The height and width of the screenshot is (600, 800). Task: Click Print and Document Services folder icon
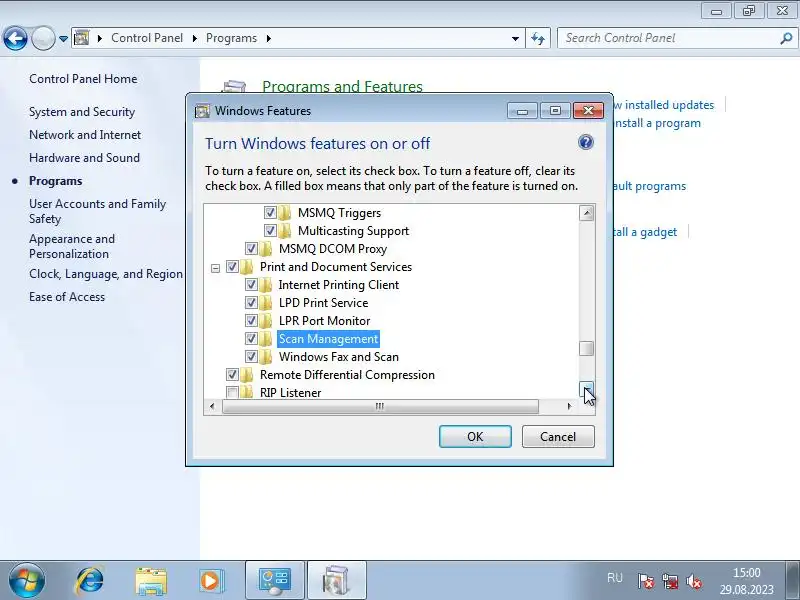click(247, 266)
